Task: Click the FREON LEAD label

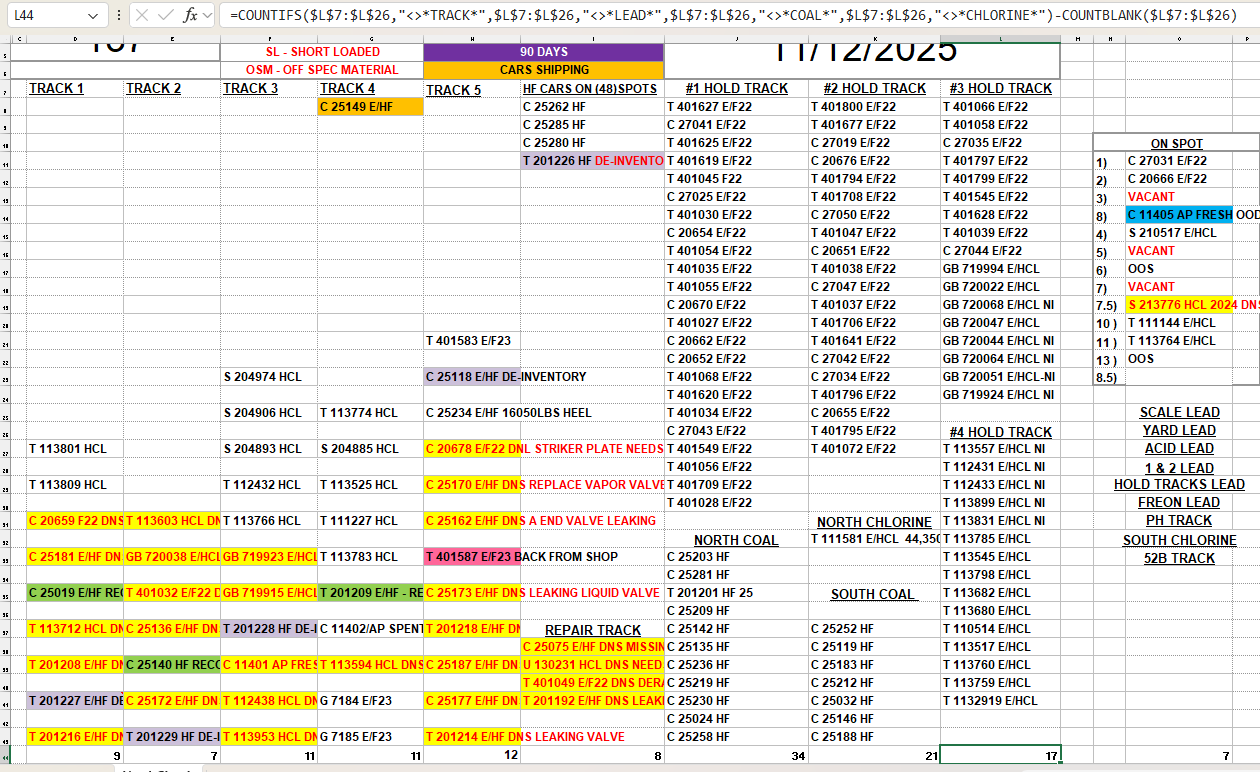Action: click(1179, 502)
